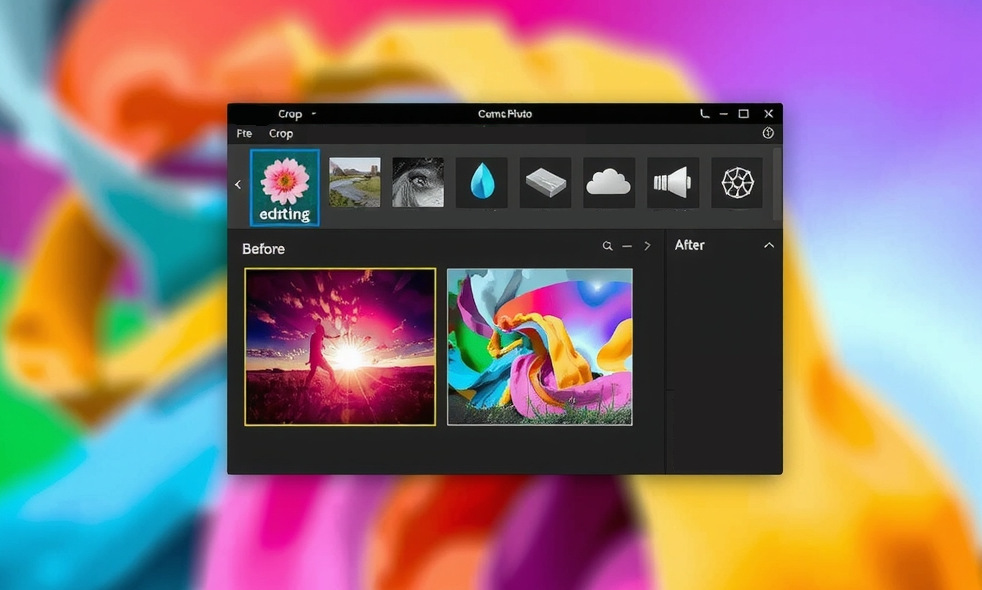
Task: Select the blue water droplet blur tool
Action: (x=481, y=182)
